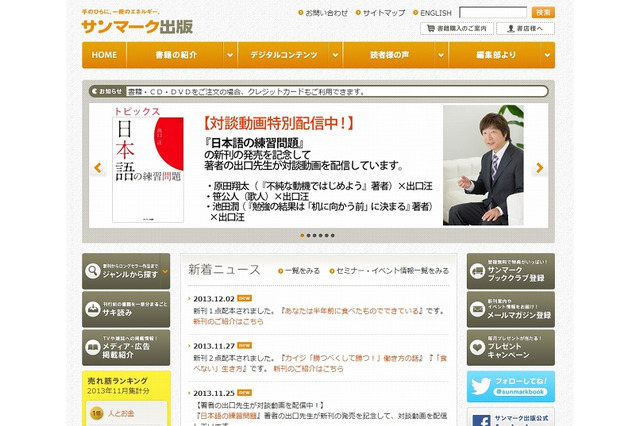The image size is (640, 426).
Task: Click rank 1 medal icon in 売れ筋ランキング
Action: [x=96, y=413]
